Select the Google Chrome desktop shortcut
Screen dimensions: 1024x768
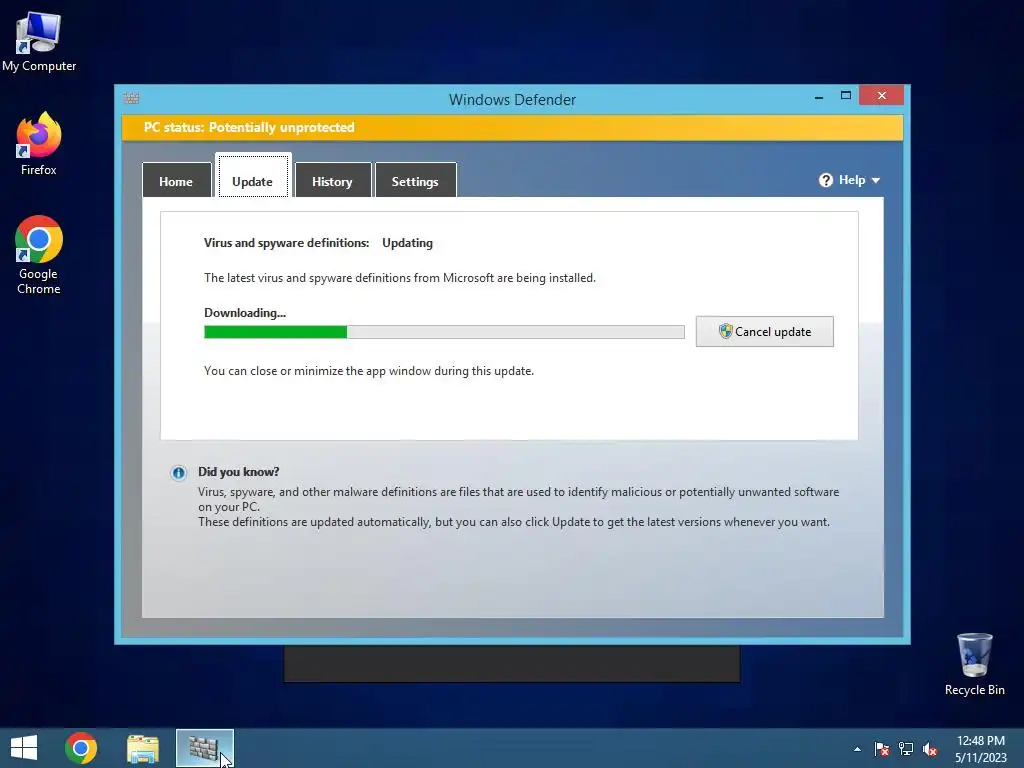(x=39, y=255)
